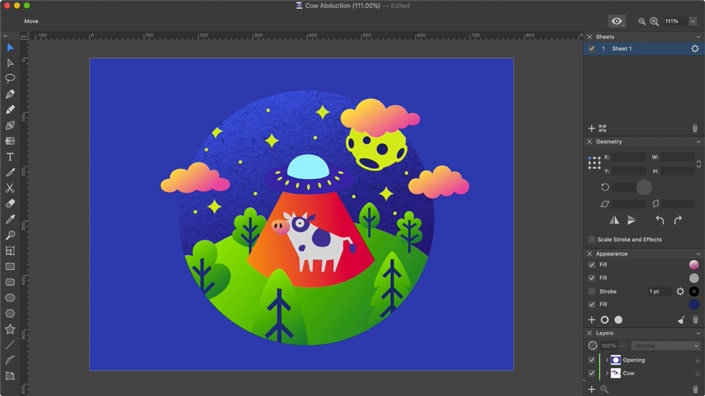Image resolution: width=705 pixels, height=396 pixels.
Task: Delete the selected layer with the trash icon
Action: coord(695,389)
